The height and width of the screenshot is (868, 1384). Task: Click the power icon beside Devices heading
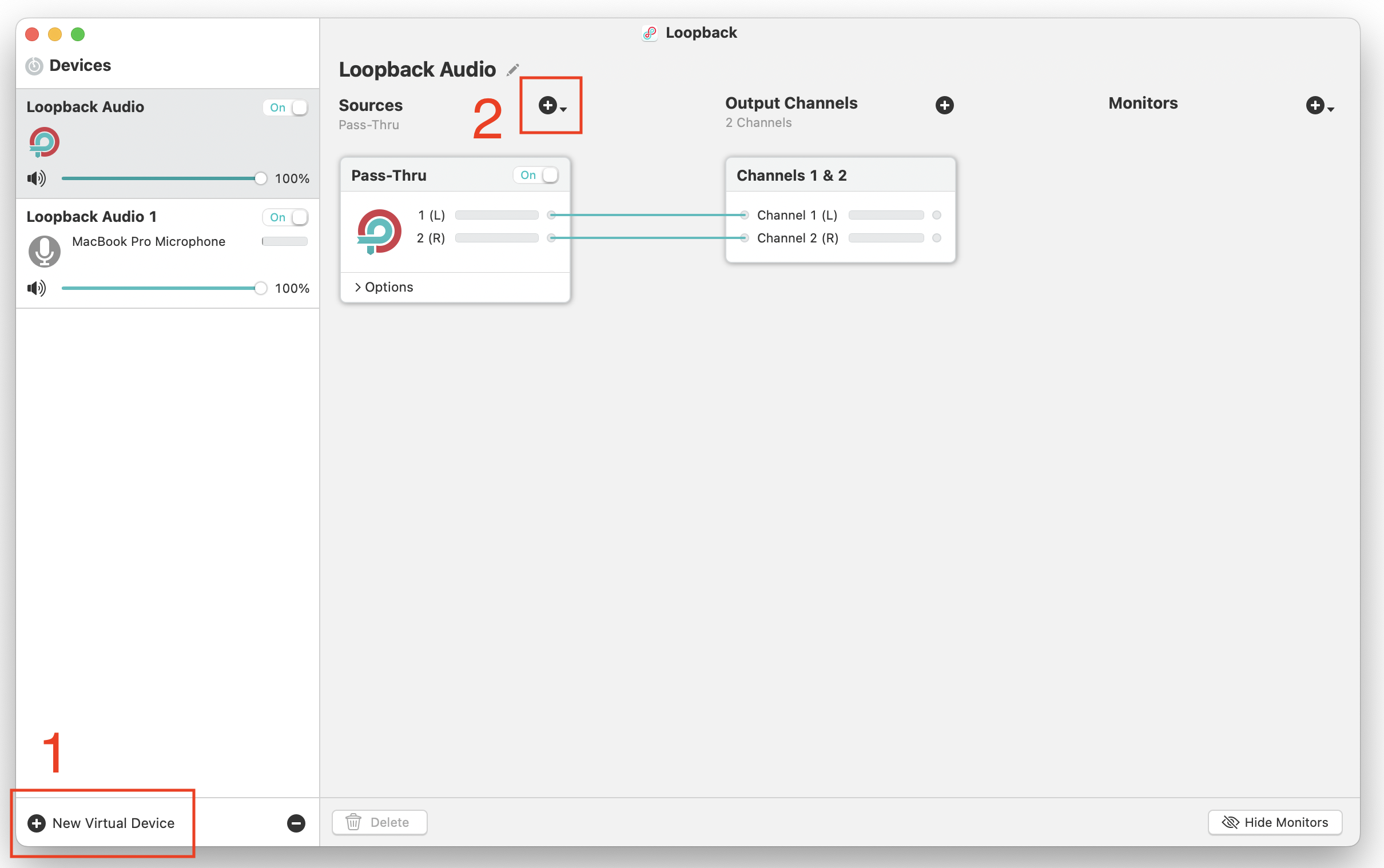34,66
